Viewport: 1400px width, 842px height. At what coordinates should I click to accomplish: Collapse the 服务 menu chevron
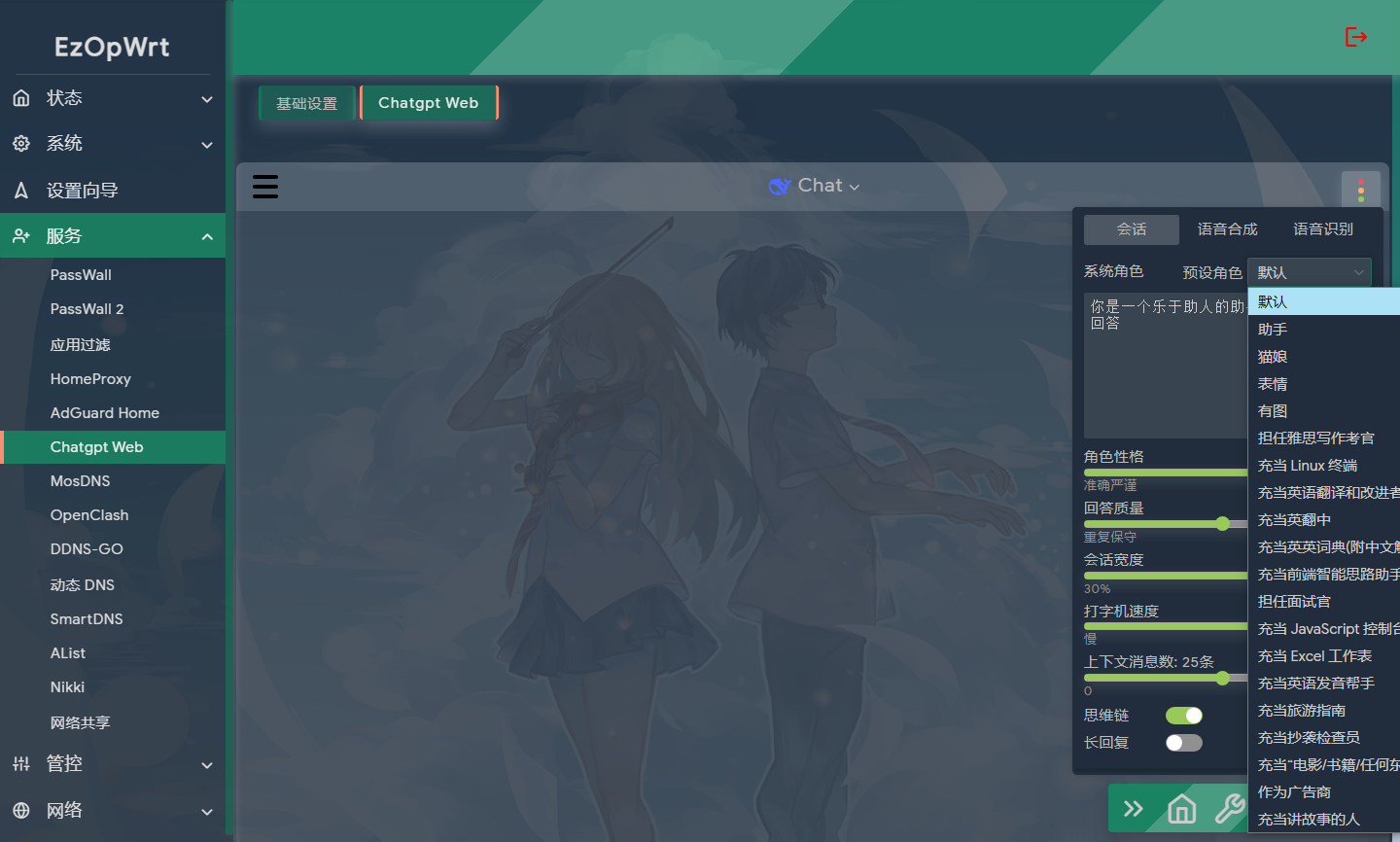click(x=207, y=237)
